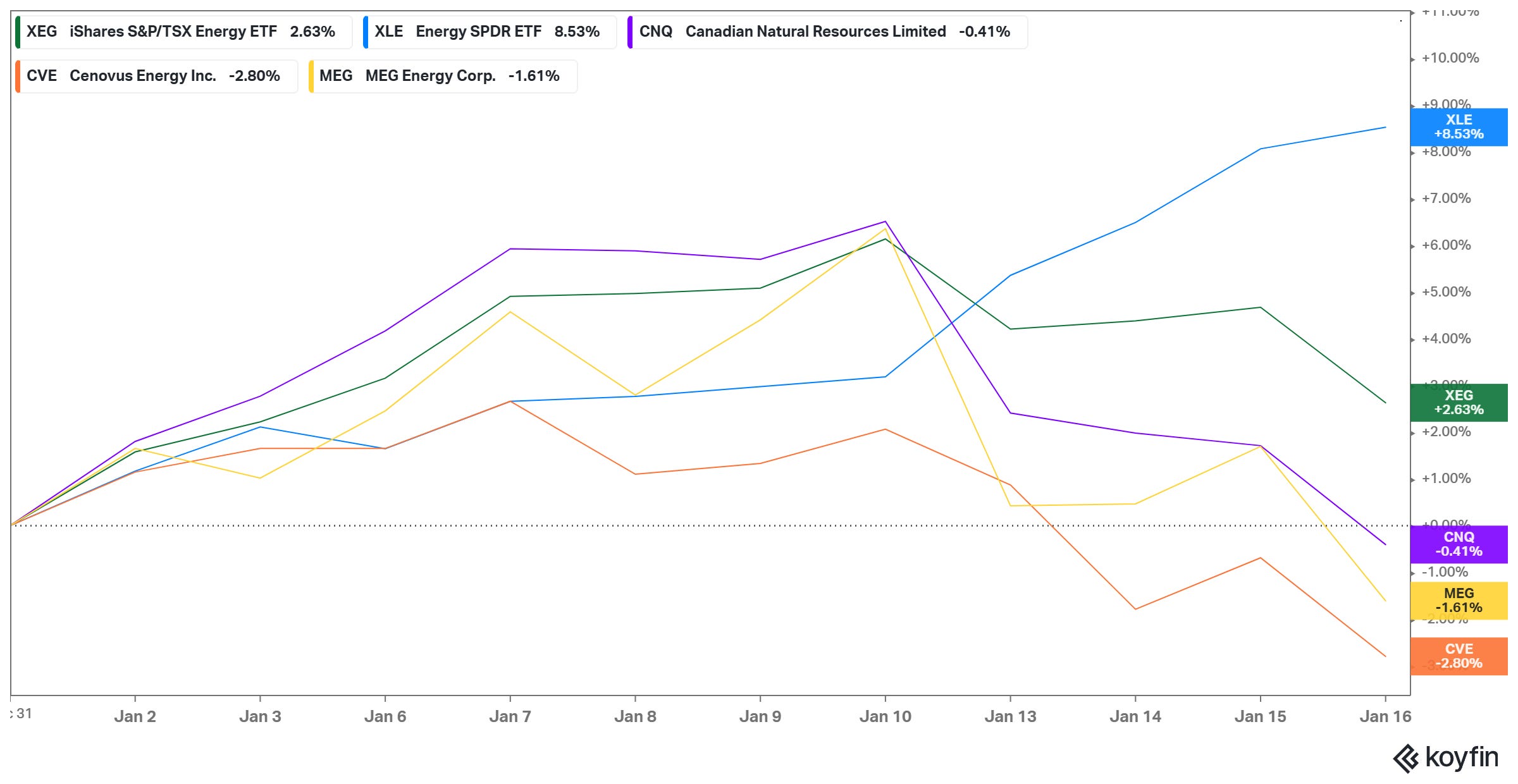Select the CNQ Canadian Natural Resources legend
This screenshot has height=784, width=1518.
[826, 32]
